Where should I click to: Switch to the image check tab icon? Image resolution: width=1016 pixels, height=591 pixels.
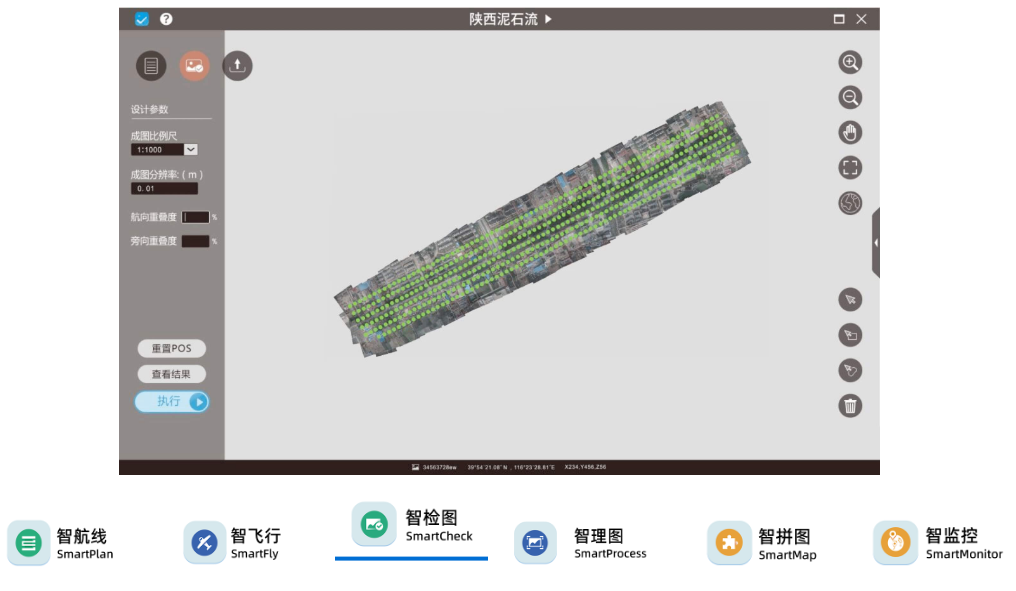click(194, 66)
